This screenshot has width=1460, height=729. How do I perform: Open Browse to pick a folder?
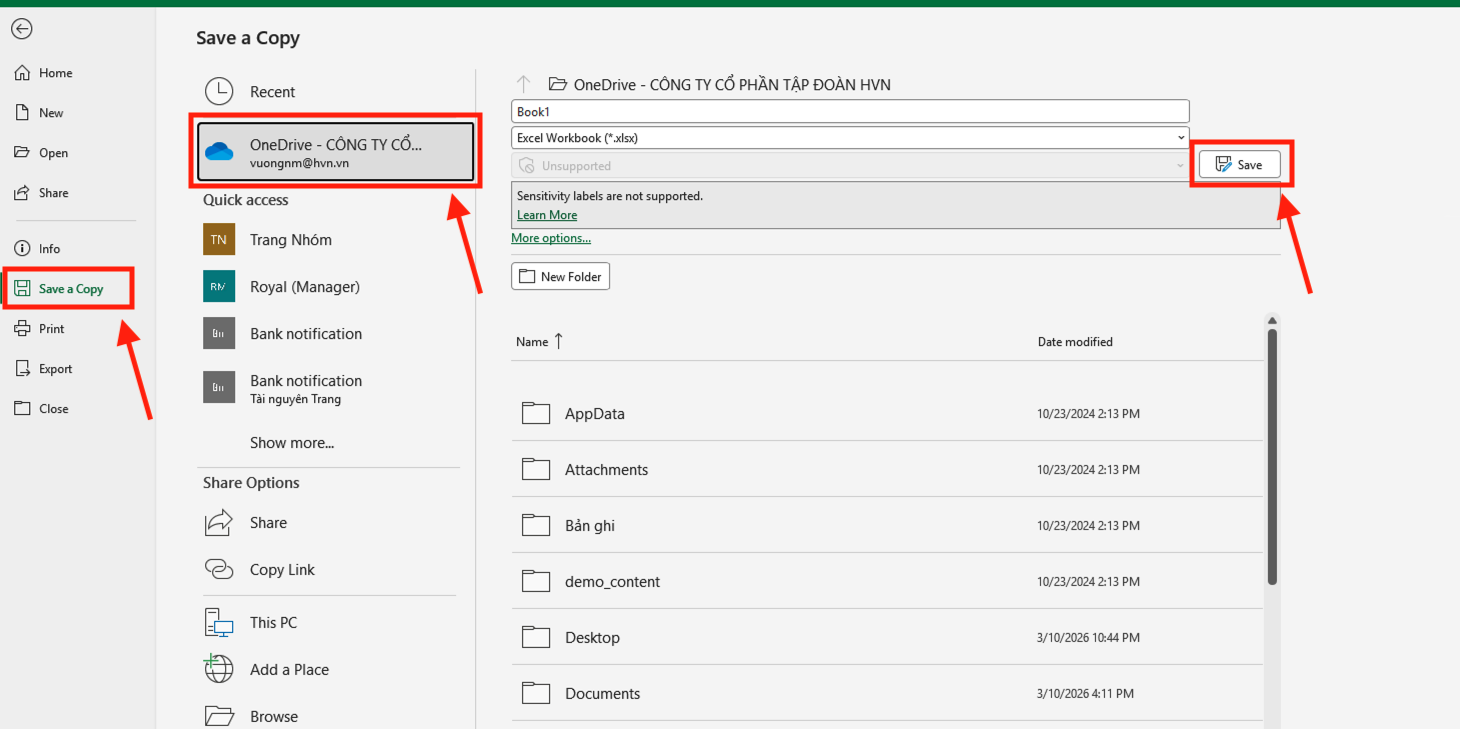[272, 714]
